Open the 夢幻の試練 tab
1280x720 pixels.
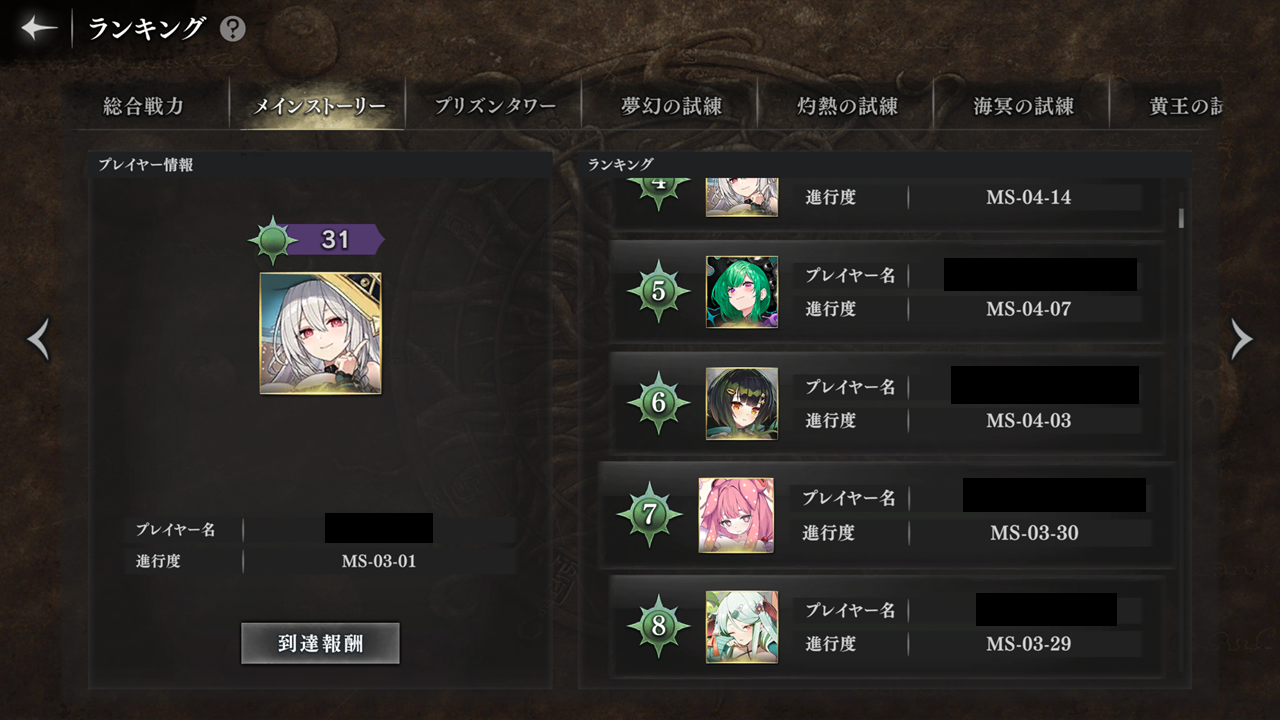(670, 107)
